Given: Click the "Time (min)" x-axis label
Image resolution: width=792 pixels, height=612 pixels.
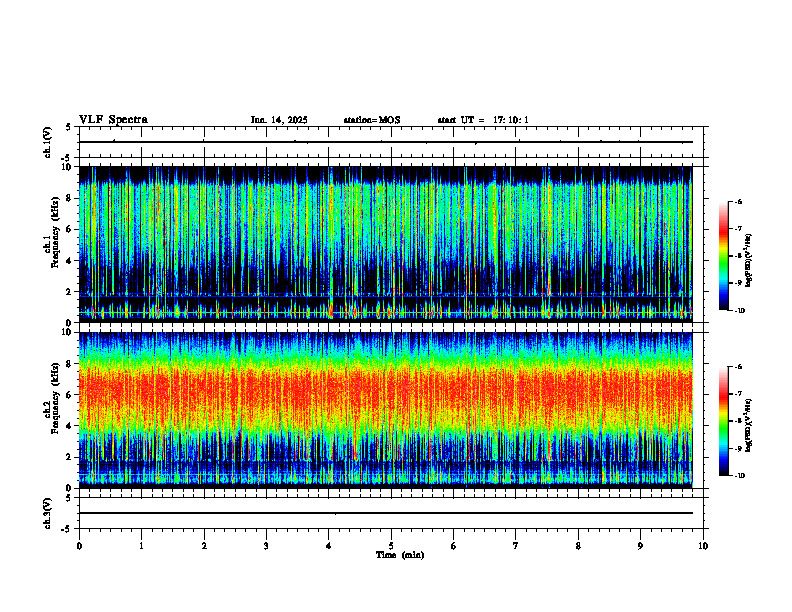Looking at the screenshot, I should tap(400, 555).
